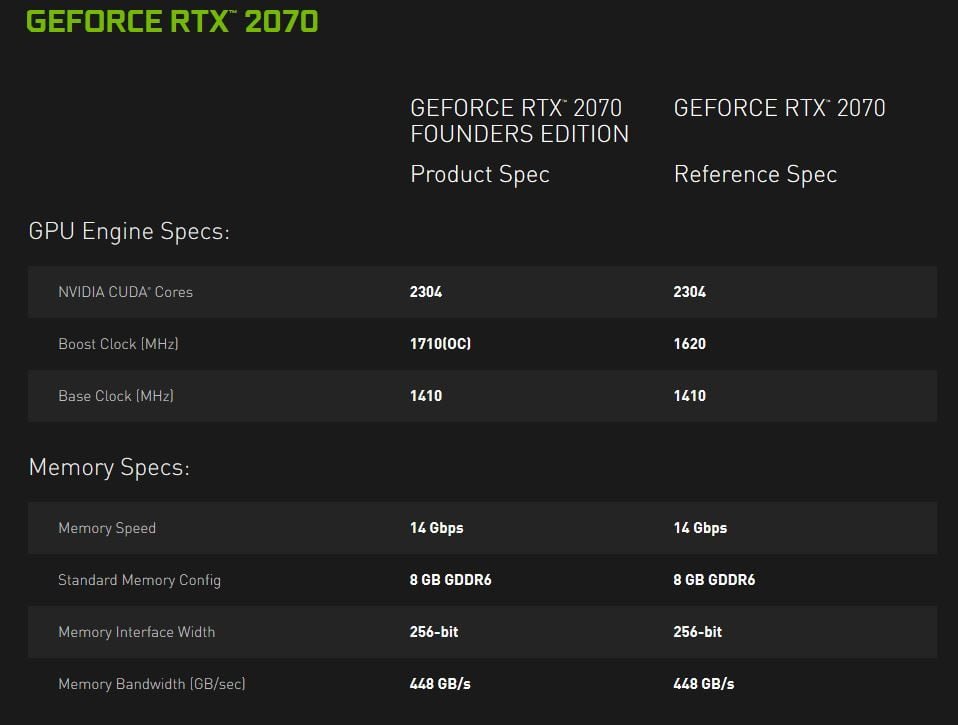The height and width of the screenshot is (725, 958).
Task: Click the Product Spec subheading
Action: coord(480,174)
